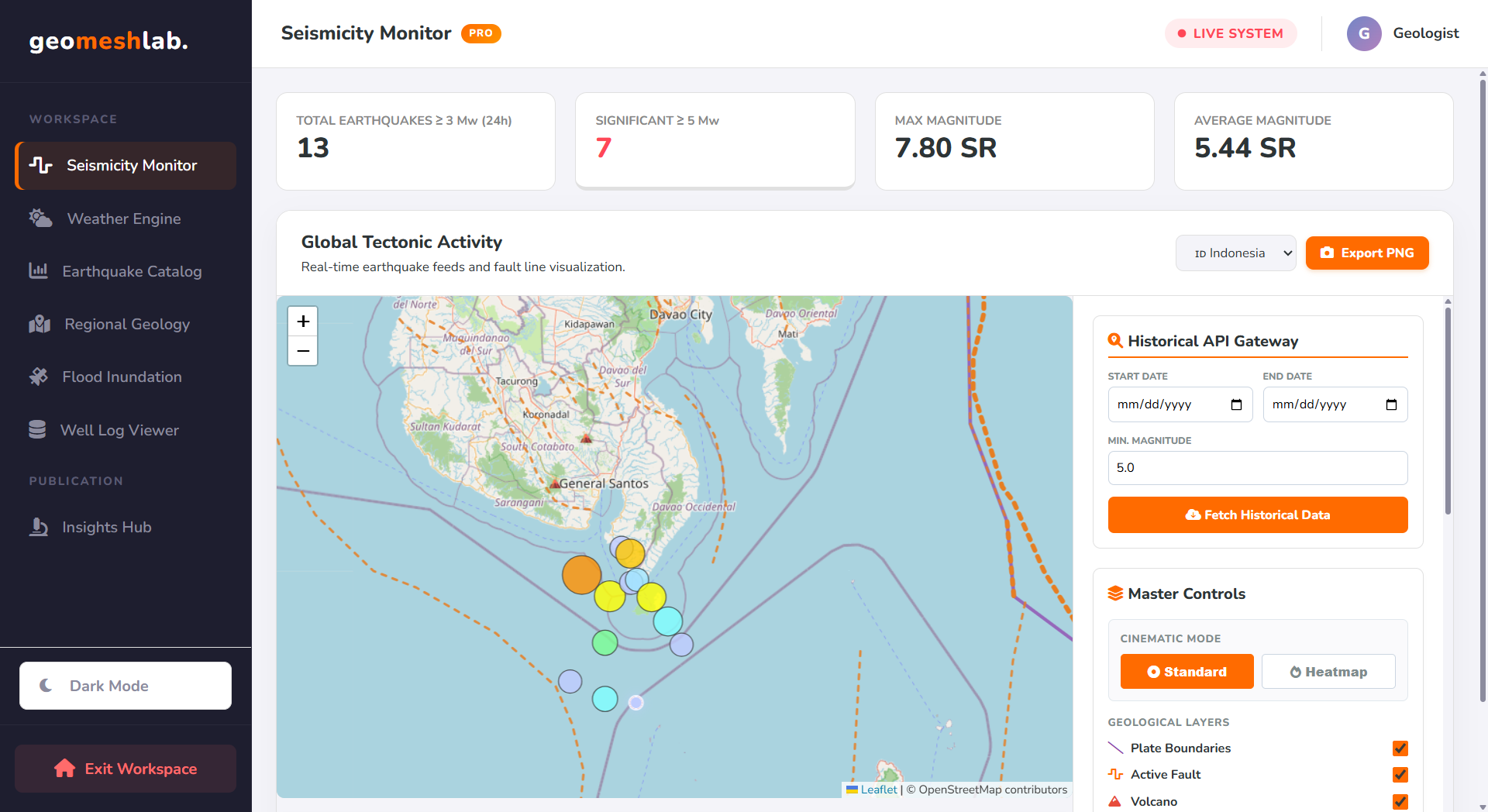Open the Insights Hub
Screen dimensions: 1488x812
click(126, 527)
